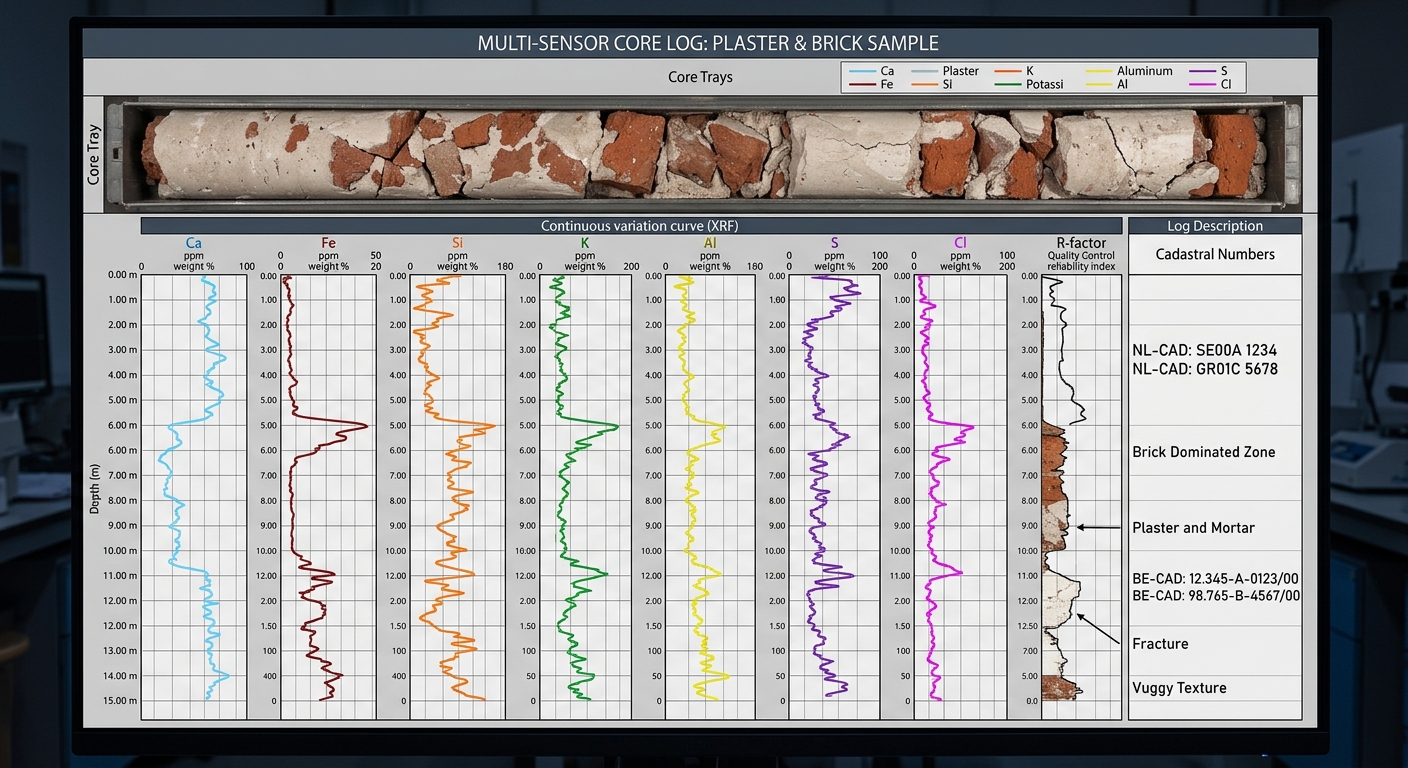Click the Cl magenta legend entry

[x=1211, y=85]
